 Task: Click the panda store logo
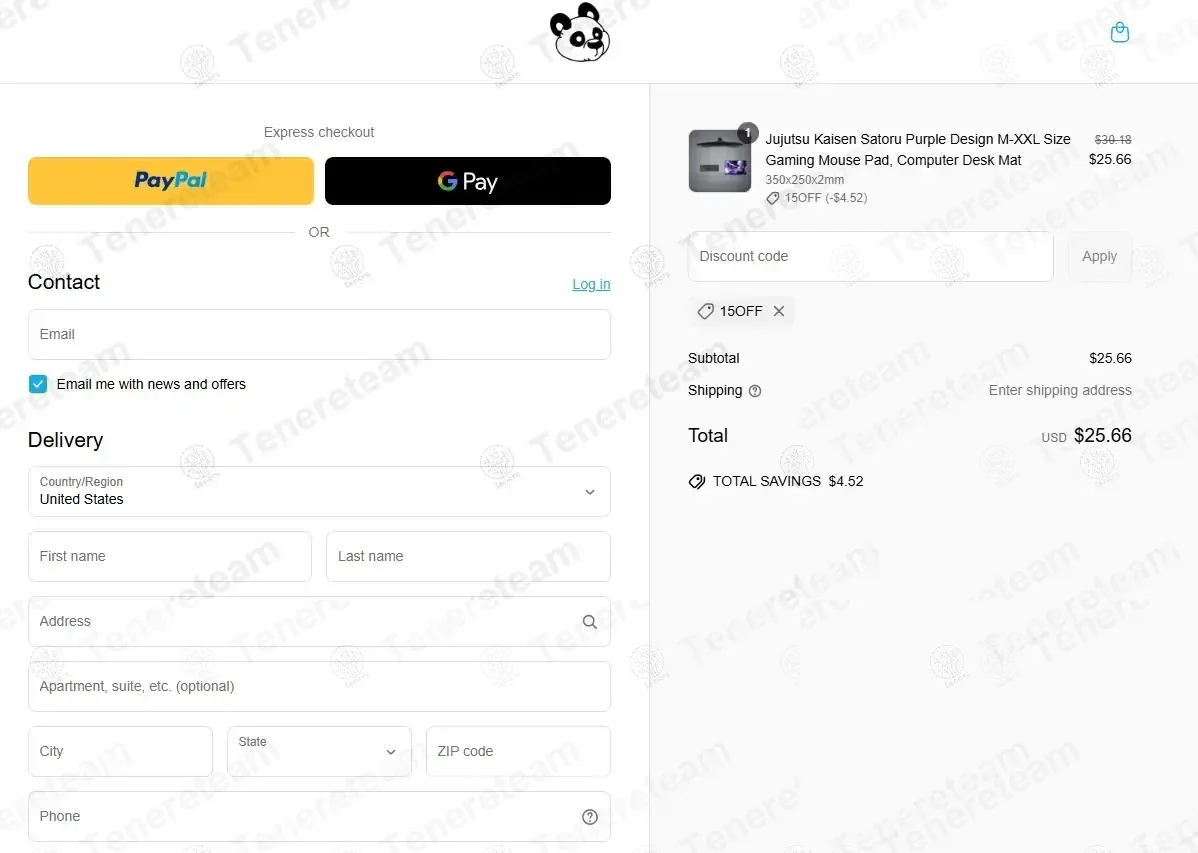click(580, 33)
